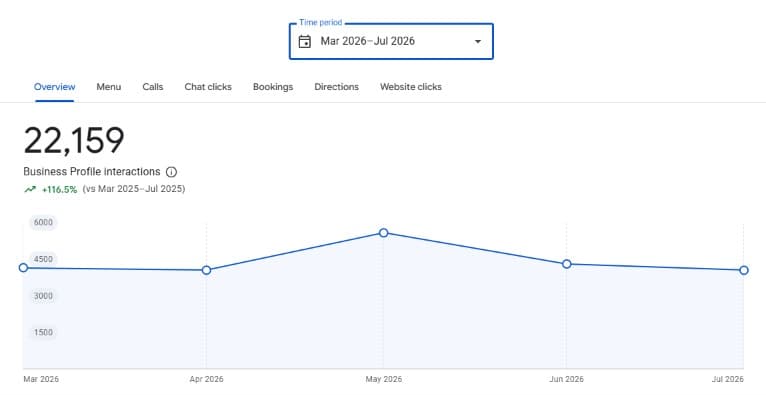Select the Calls tab
Image resolution: width=766 pixels, height=395 pixels.
pyautogui.click(x=152, y=87)
